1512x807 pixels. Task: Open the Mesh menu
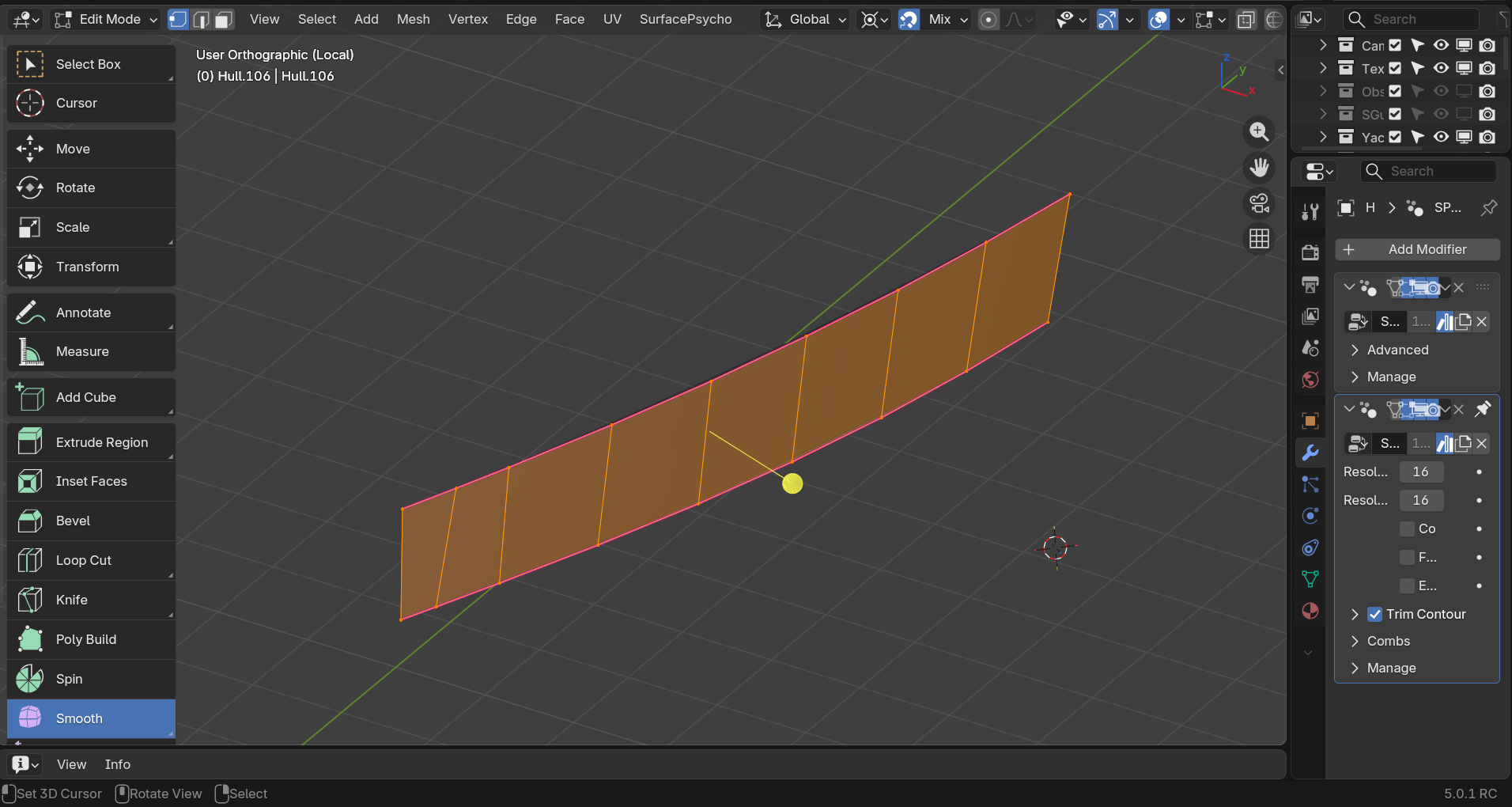pos(413,19)
